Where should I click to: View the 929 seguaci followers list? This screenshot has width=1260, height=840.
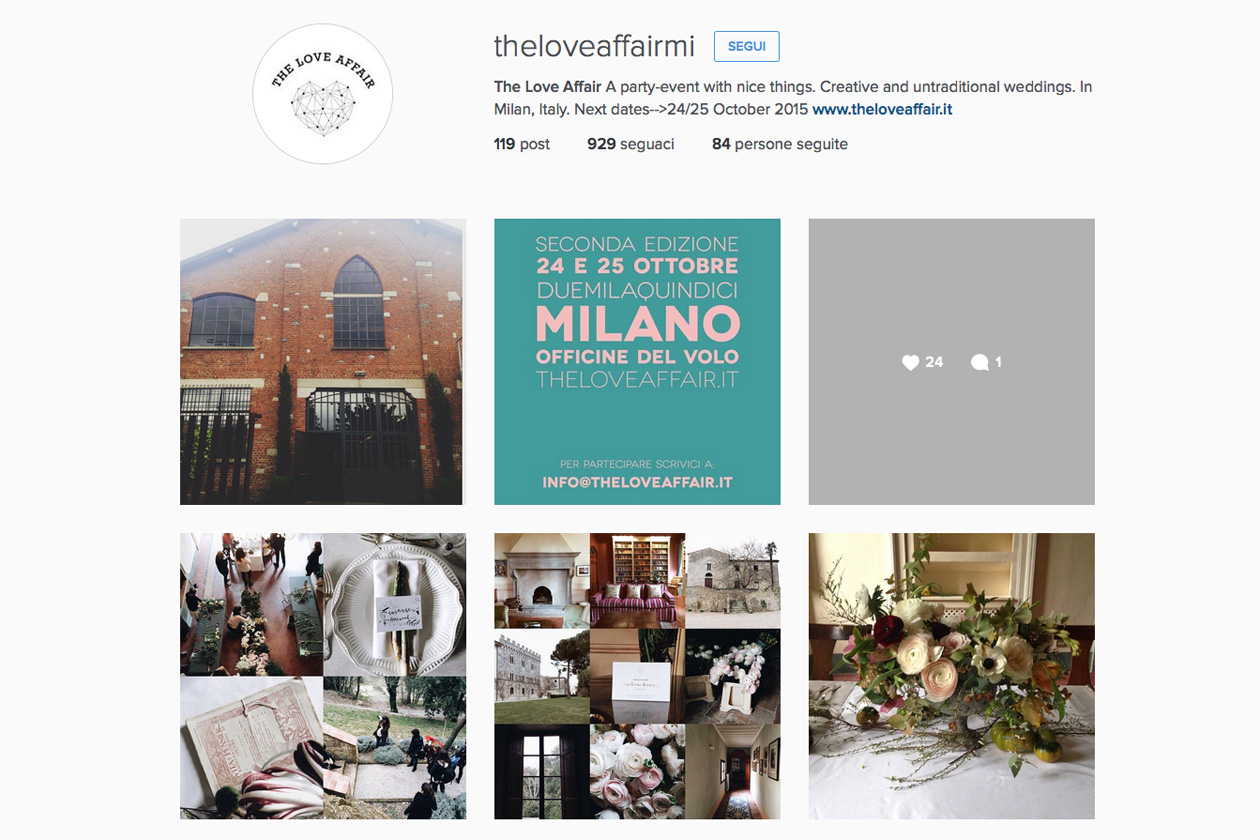[x=631, y=144]
